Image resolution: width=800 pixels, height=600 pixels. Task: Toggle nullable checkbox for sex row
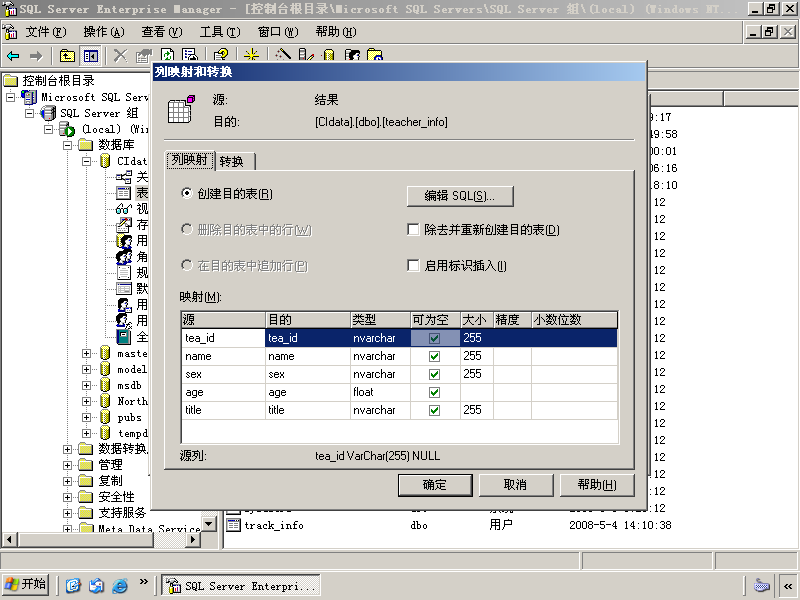(x=434, y=374)
